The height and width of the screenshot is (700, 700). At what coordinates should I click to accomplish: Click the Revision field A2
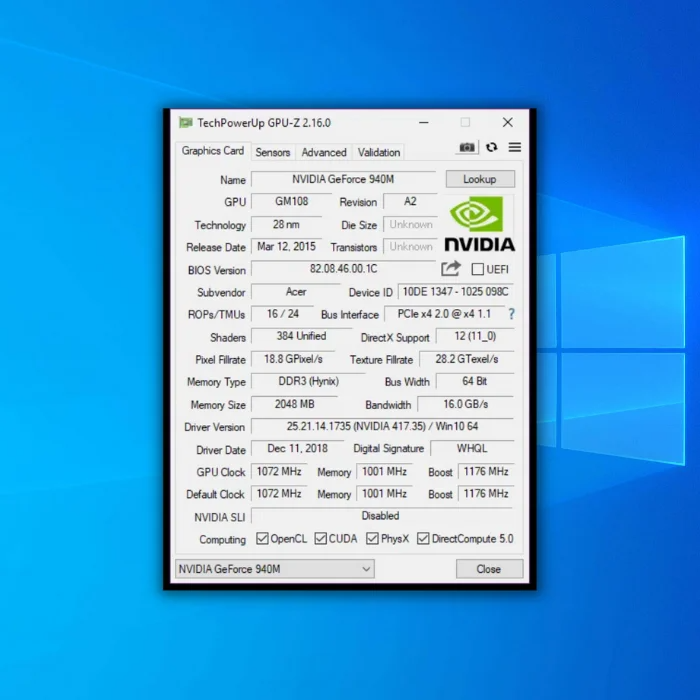pyautogui.click(x=410, y=201)
